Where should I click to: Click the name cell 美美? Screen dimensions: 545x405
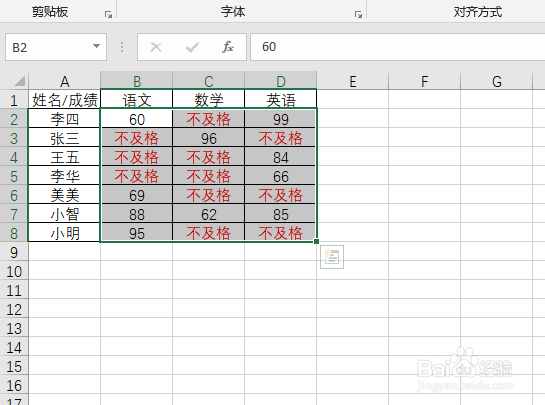pyautogui.click(x=65, y=195)
